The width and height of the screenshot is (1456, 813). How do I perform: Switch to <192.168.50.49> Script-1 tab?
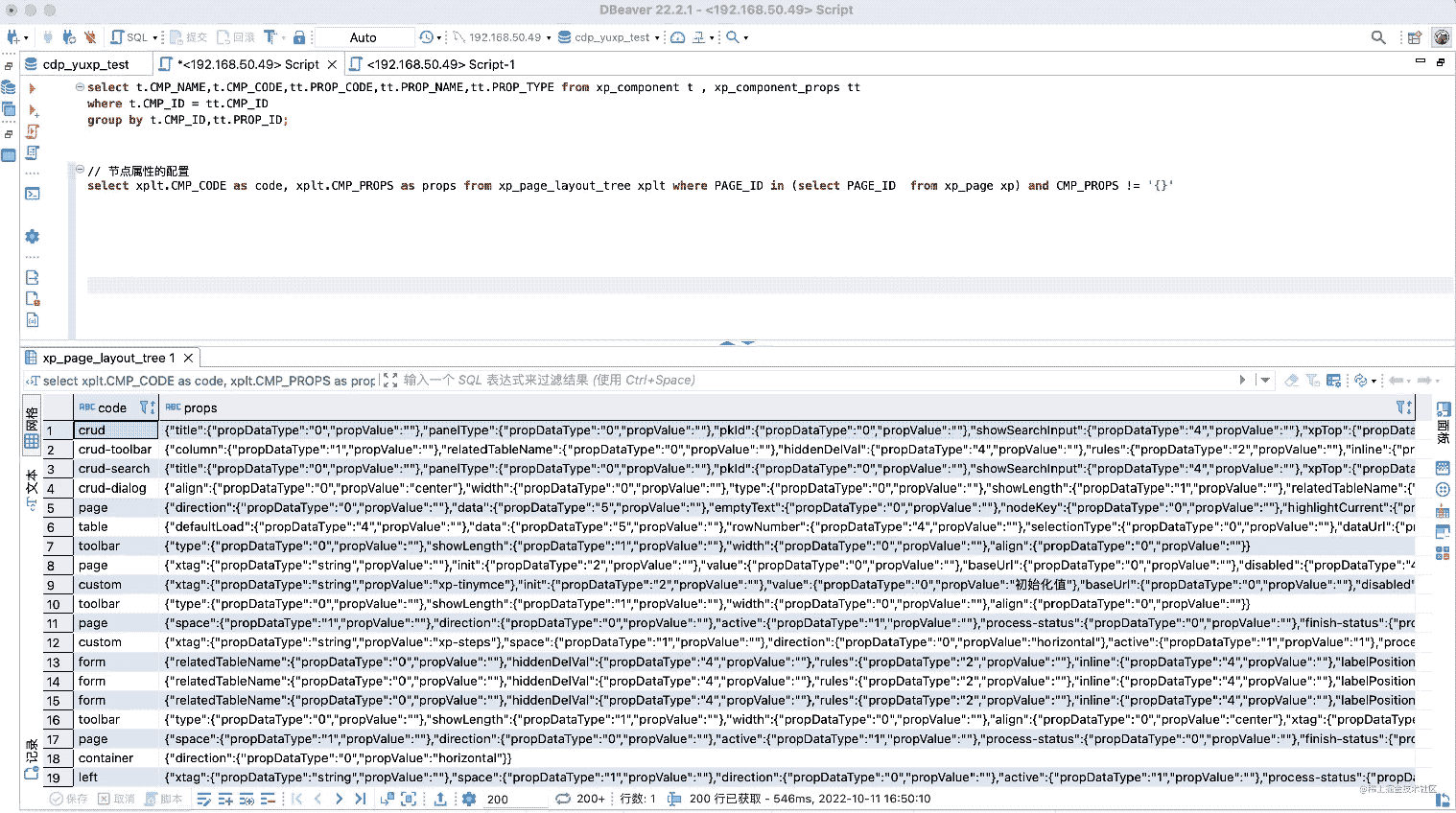pyautogui.click(x=433, y=64)
